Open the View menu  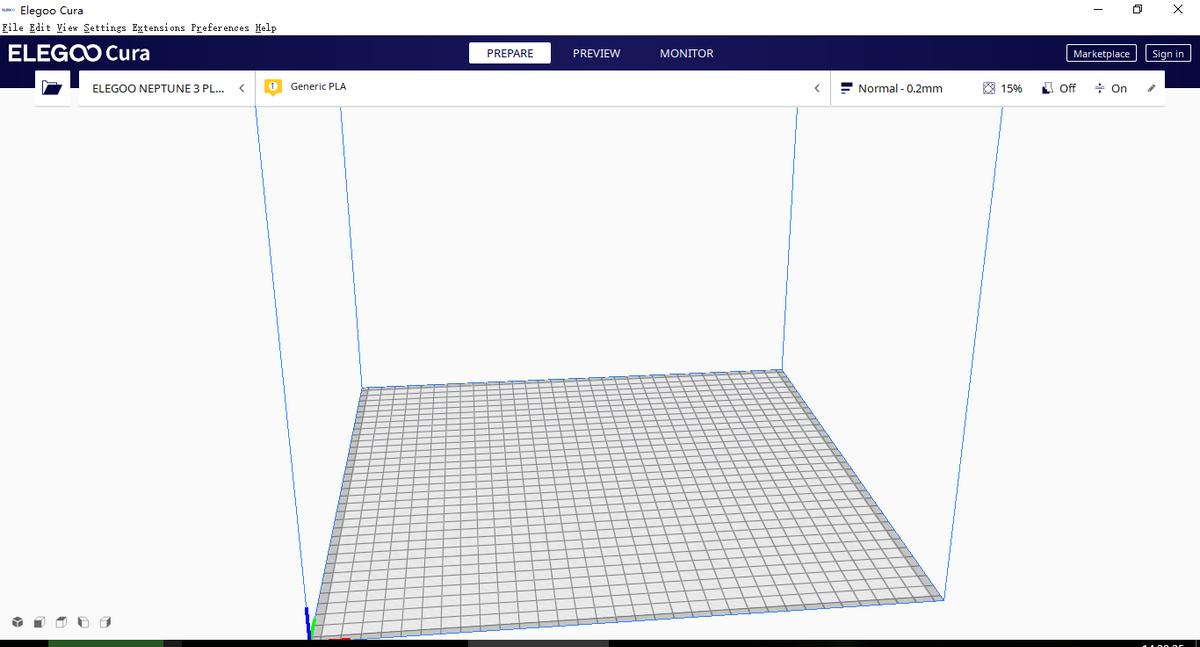point(68,28)
